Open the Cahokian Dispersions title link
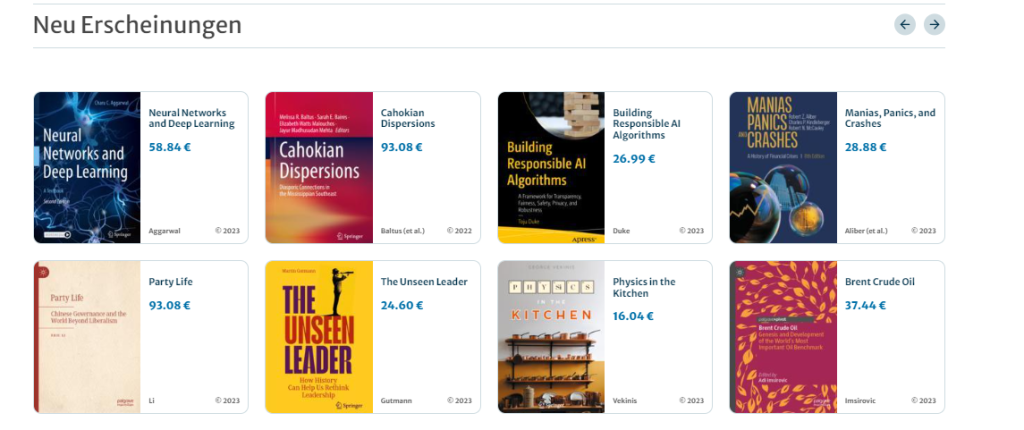 [408, 118]
